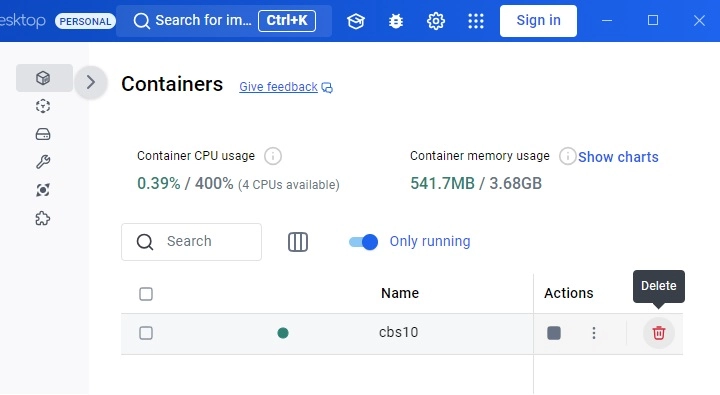The width and height of the screenshot is (720, 395).
Task: Click the Search for images search bar
Action: click(224, 21)
